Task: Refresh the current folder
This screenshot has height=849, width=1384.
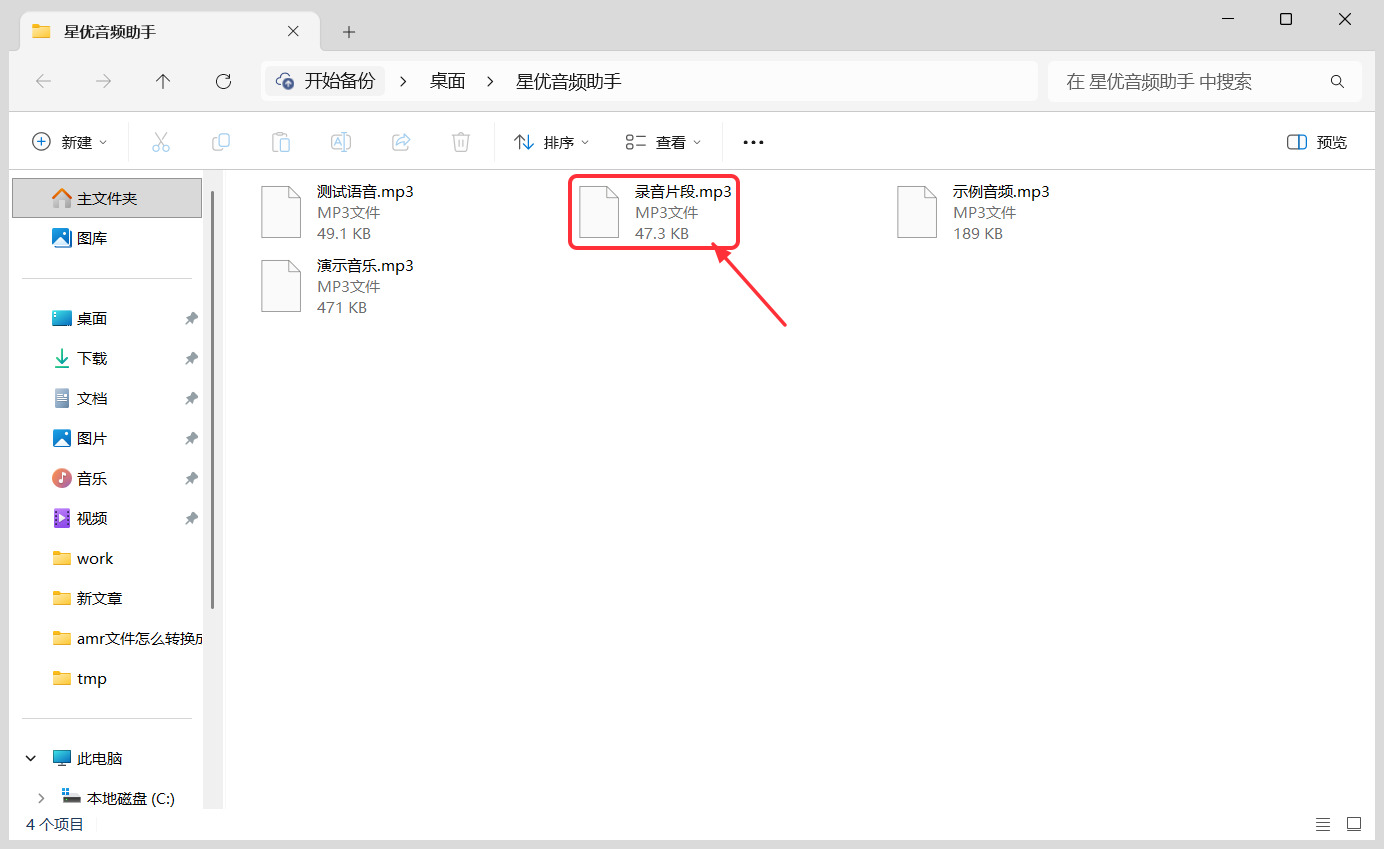Action: click(224, 81)
